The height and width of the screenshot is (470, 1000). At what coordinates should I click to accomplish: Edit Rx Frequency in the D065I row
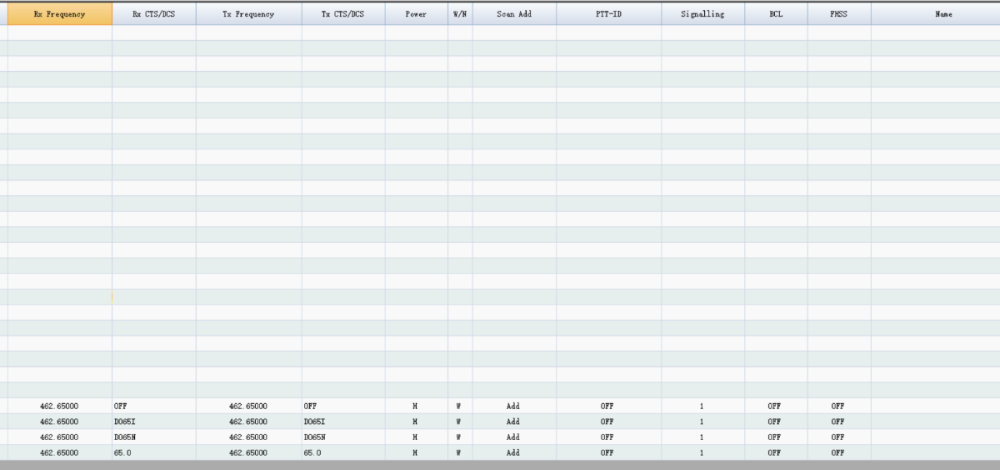pyautogui.click(x=58, y=422)
